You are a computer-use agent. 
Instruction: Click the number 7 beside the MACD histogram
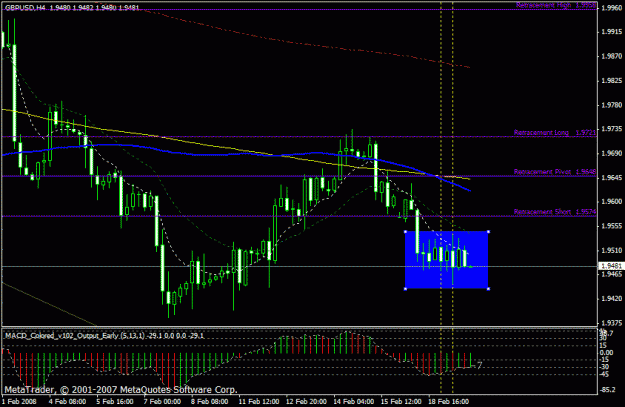pyautogui.click(x=480, y=365)
